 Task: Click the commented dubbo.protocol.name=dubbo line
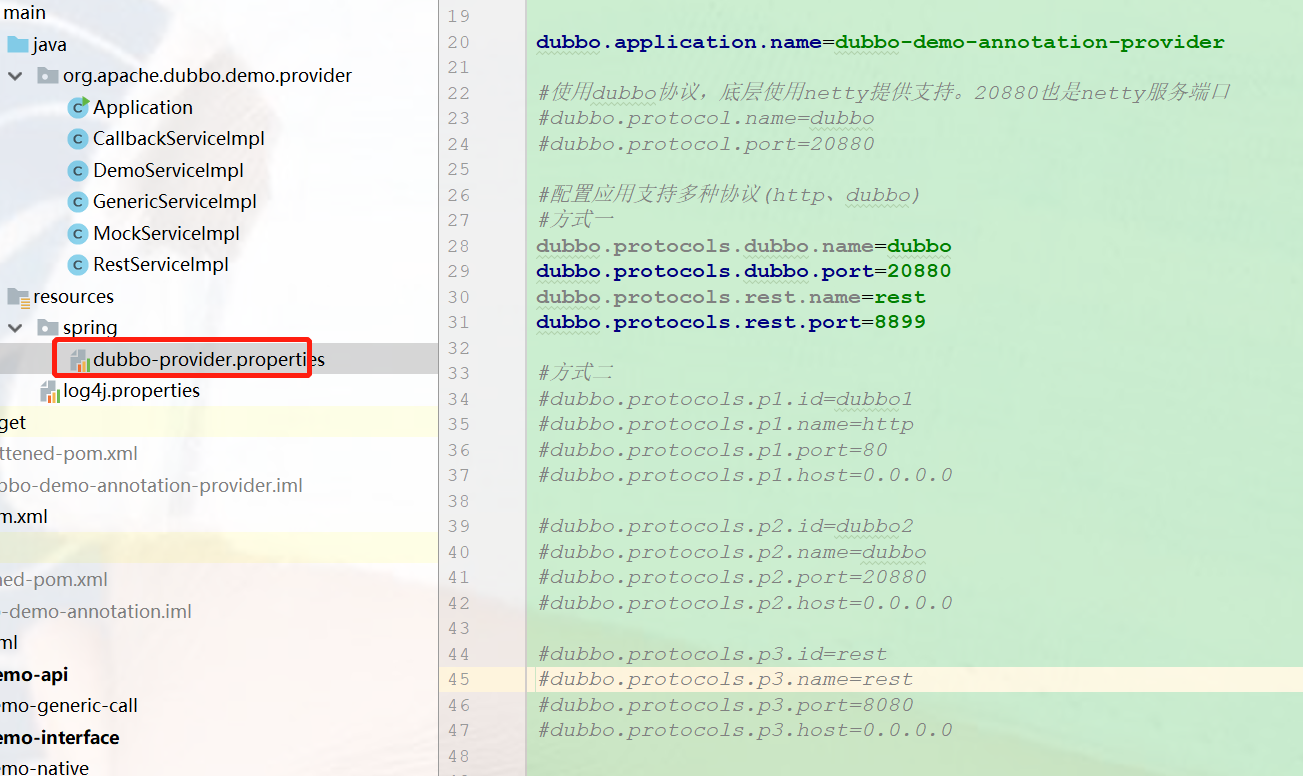point(706,118)
